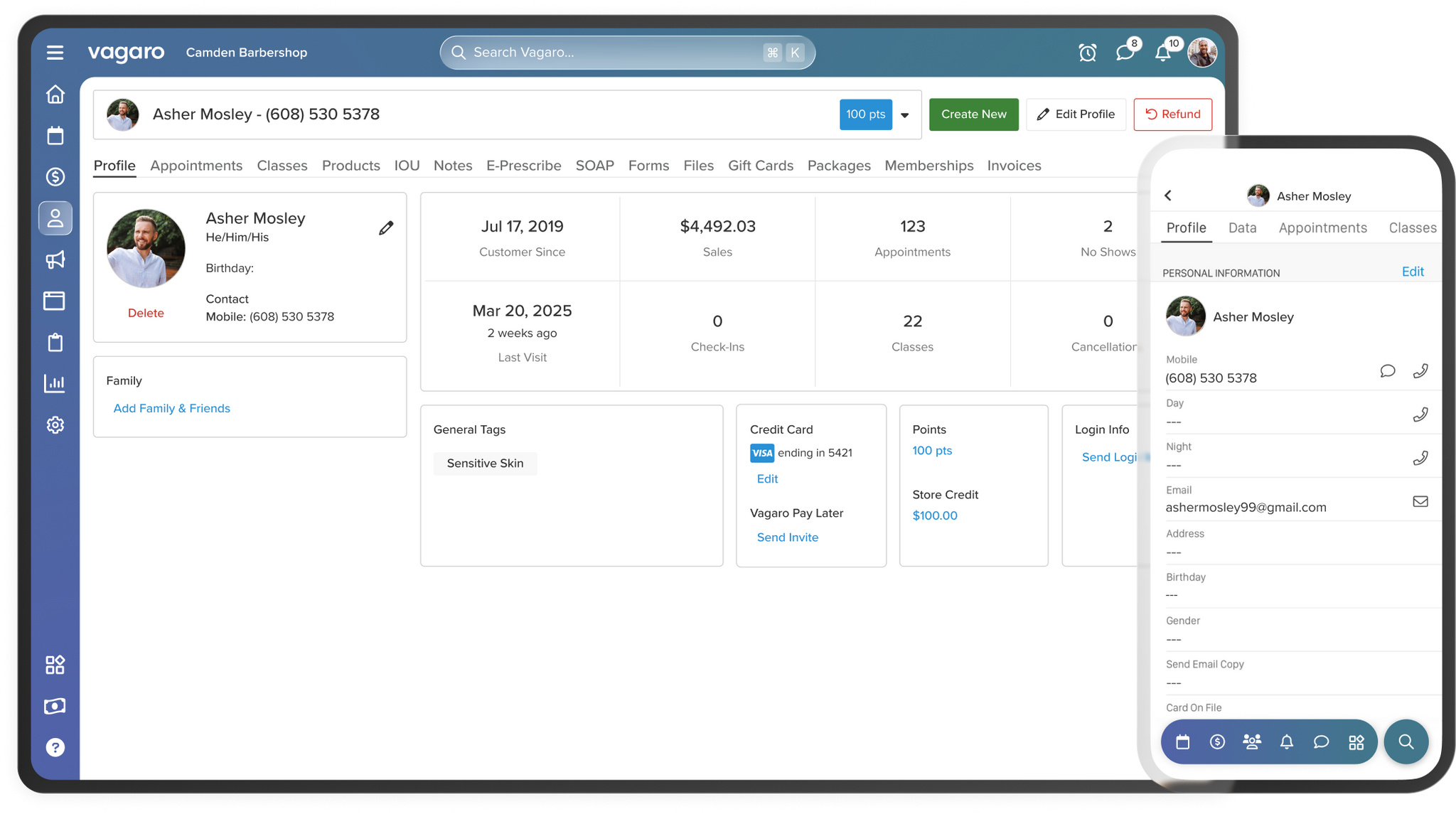Click Edit under the Credit Card section
The image size is (1456, 814).
click(767, 479)
